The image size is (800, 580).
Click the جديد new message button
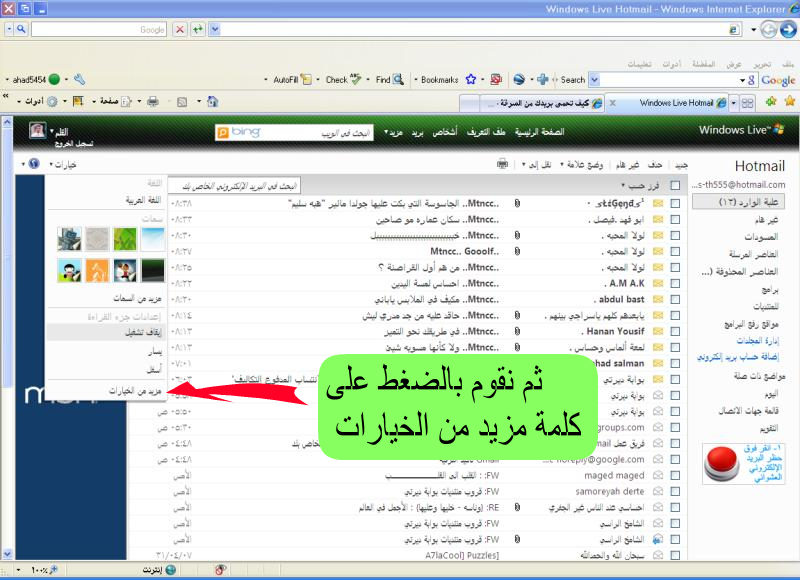pyautogui.click(x=681, y=165)
